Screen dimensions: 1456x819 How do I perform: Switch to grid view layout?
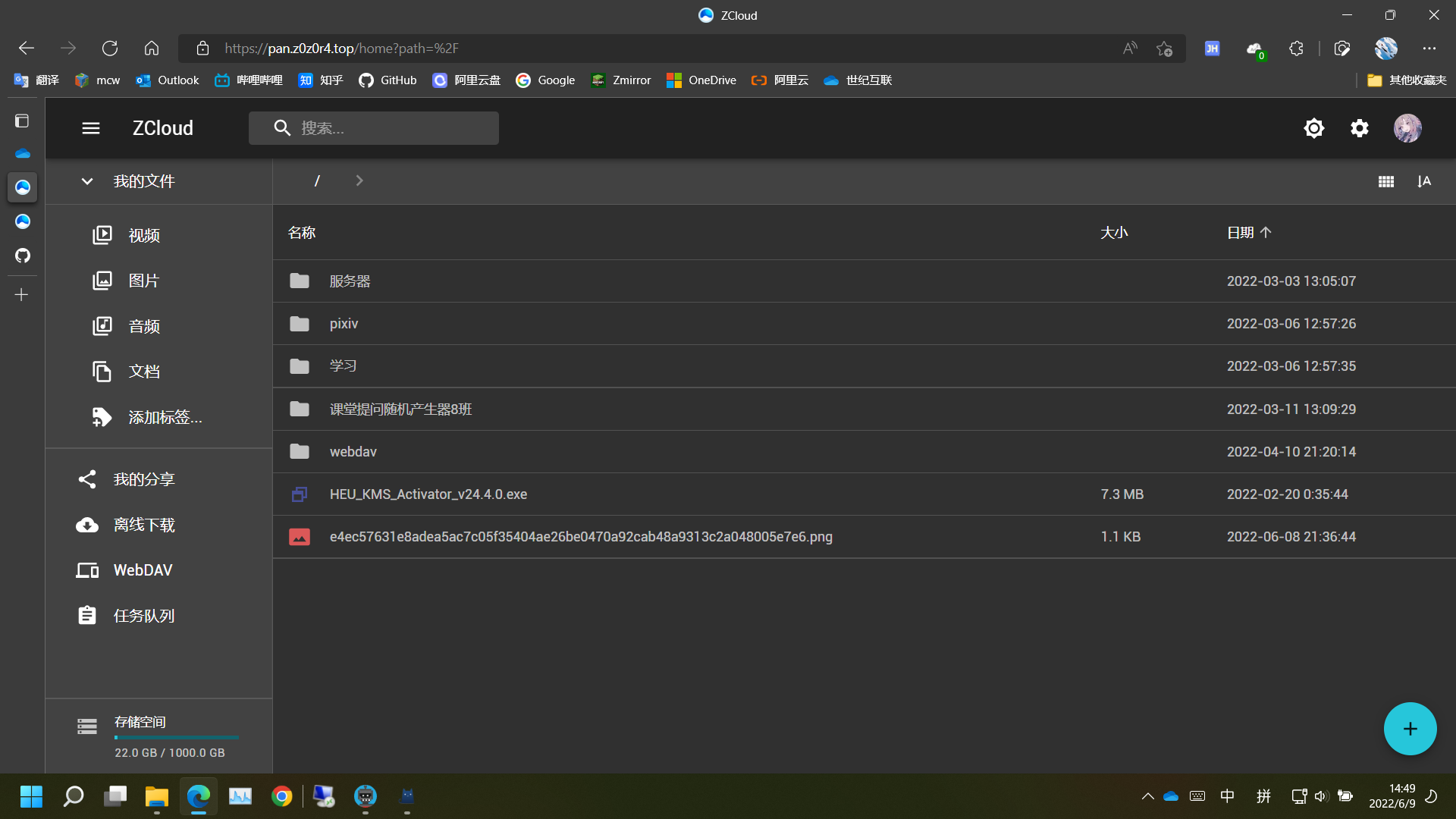(1385, 181)
